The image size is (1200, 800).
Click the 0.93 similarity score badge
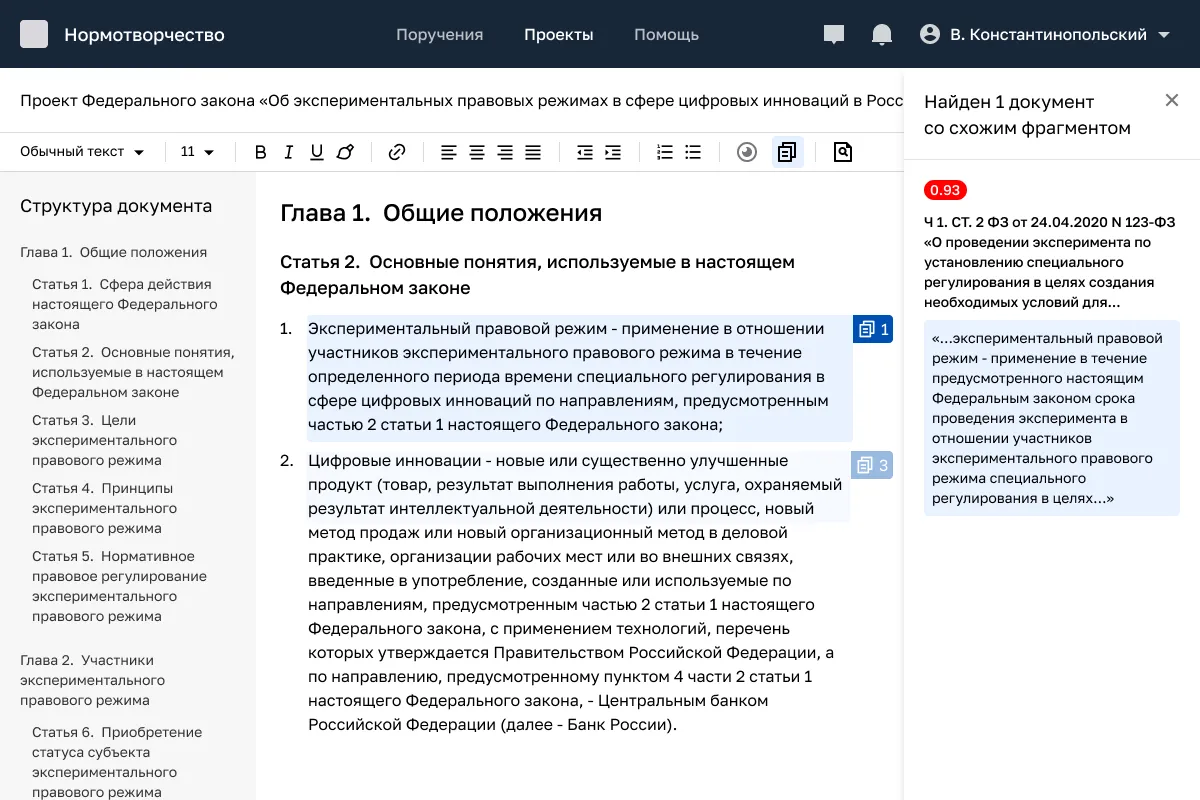pyautogui.click(x=945, y=190)
